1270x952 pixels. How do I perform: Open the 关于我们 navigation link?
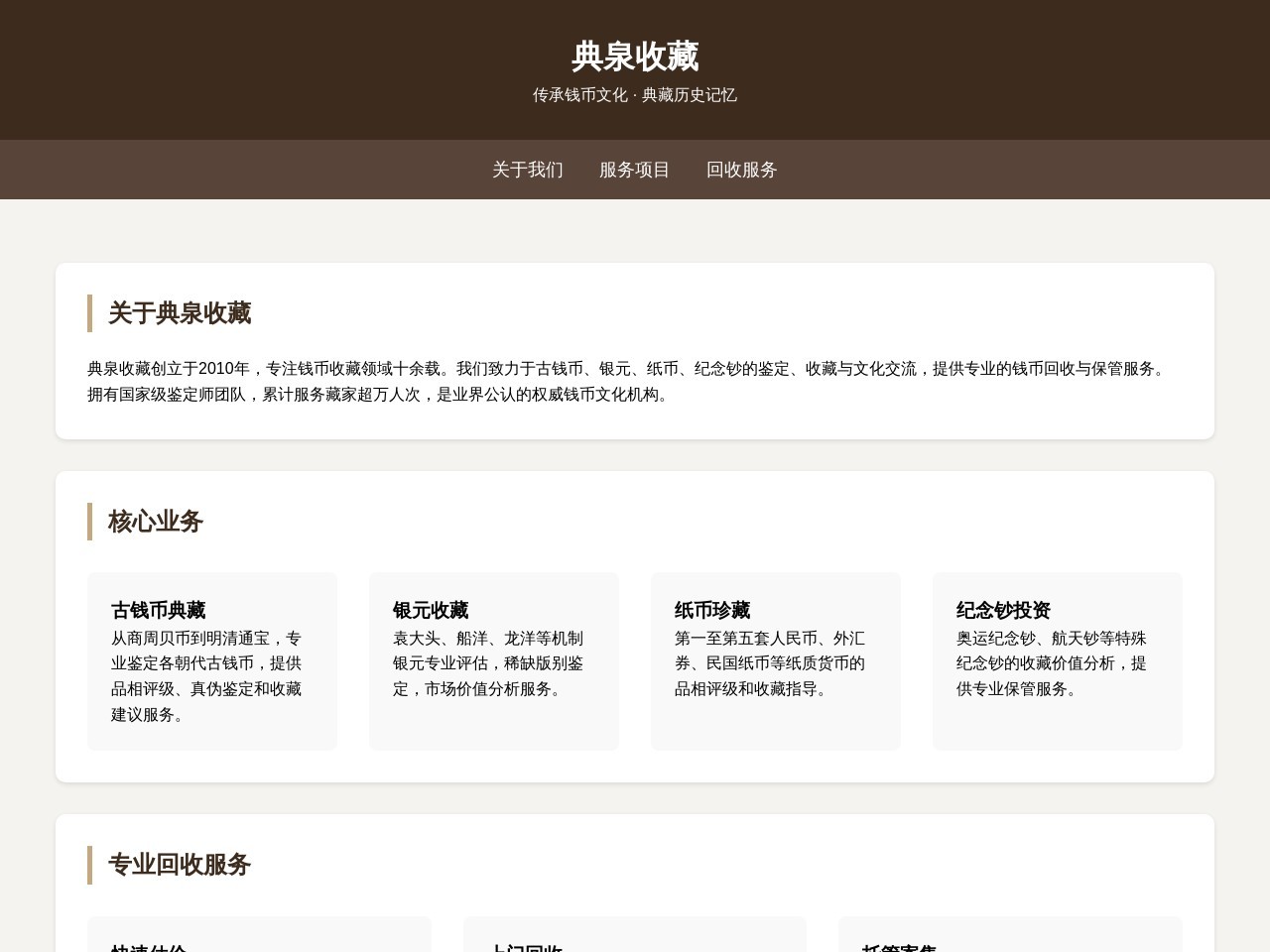527,170
